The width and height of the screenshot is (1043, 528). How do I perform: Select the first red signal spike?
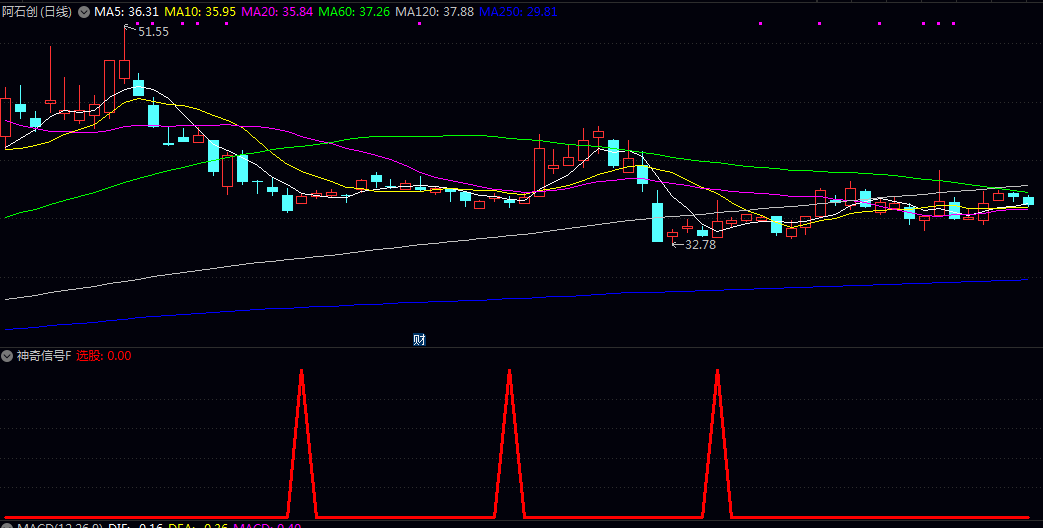pos(302,443)
